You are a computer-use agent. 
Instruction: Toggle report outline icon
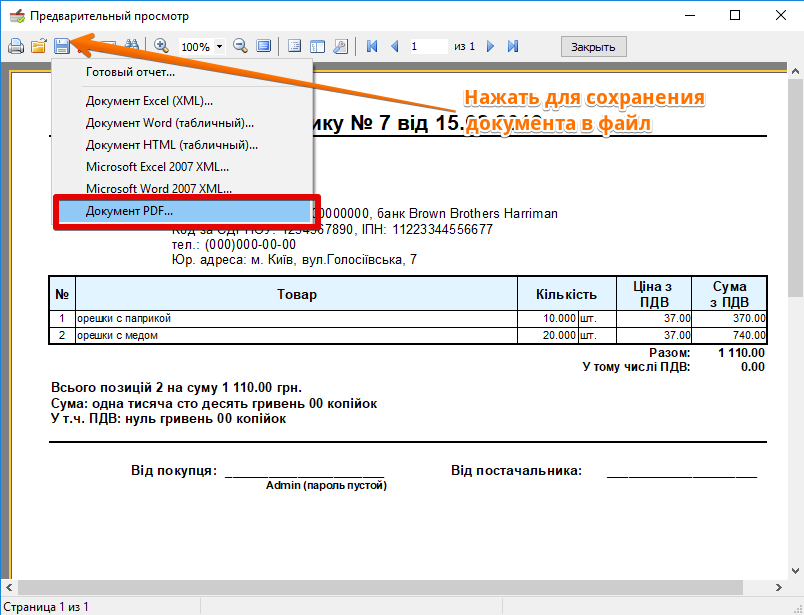pyautogui.click(x=294, y=46)
